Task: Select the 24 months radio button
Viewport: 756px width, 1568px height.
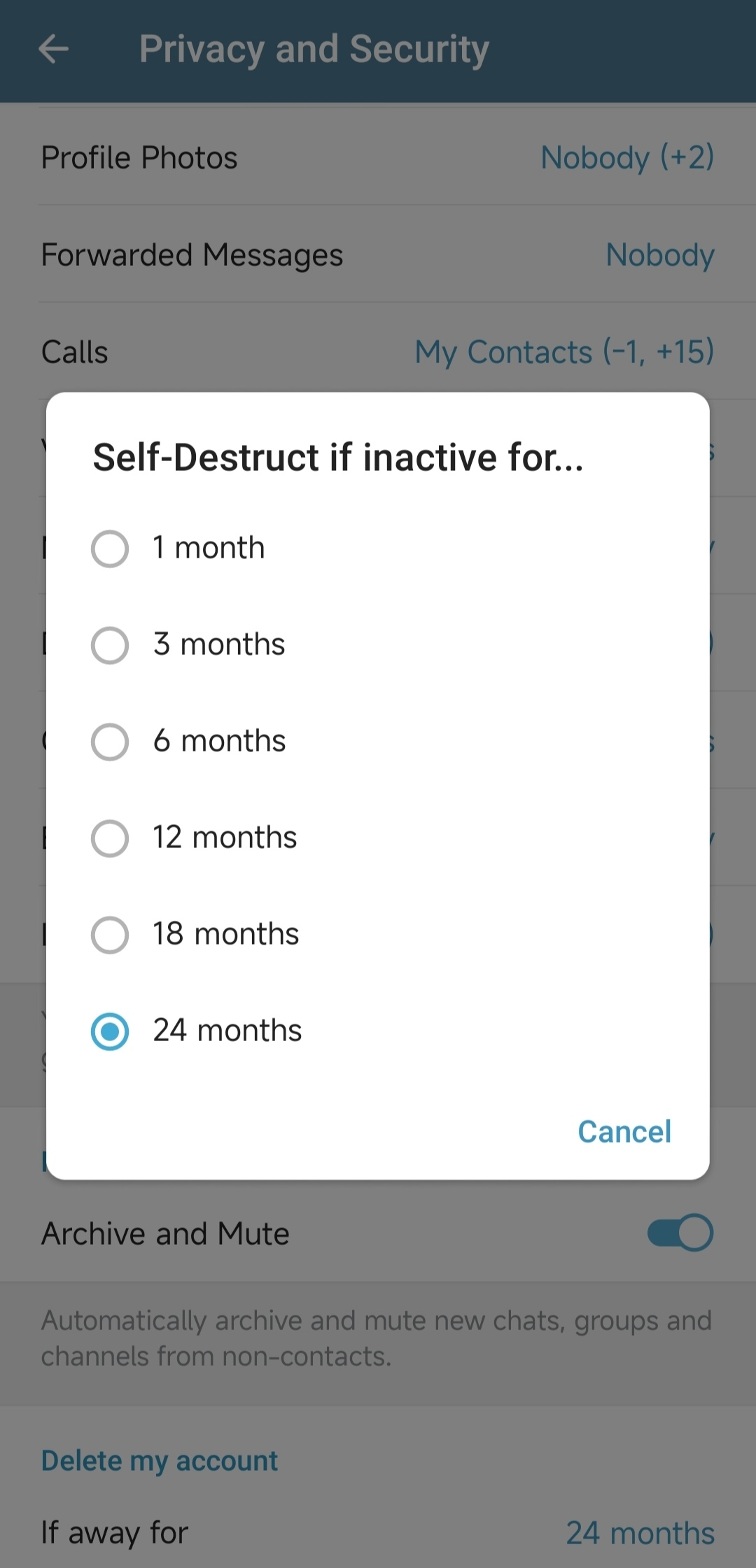Action: tap(110, 1031)
